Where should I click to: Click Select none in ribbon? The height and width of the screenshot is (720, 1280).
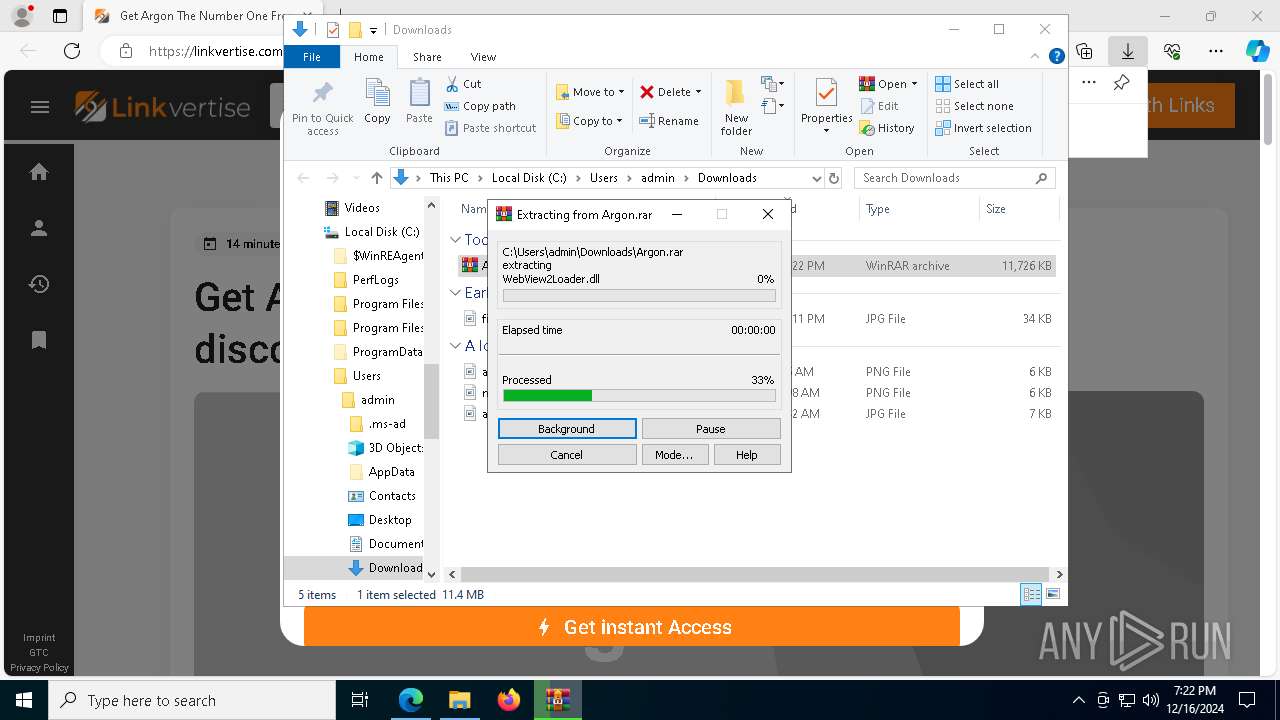click(x=974, y=106)
